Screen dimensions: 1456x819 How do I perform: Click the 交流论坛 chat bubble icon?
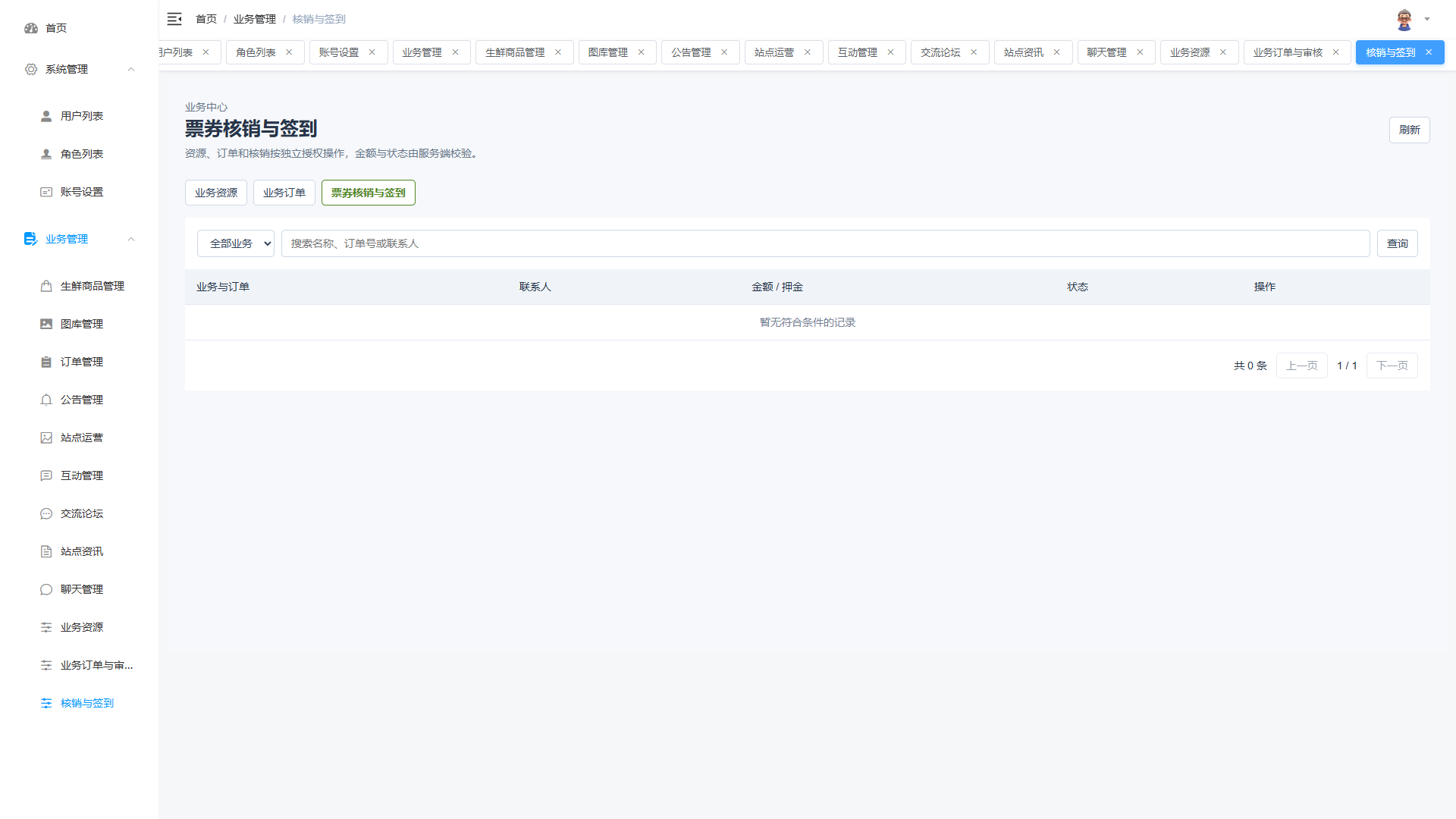46,513
